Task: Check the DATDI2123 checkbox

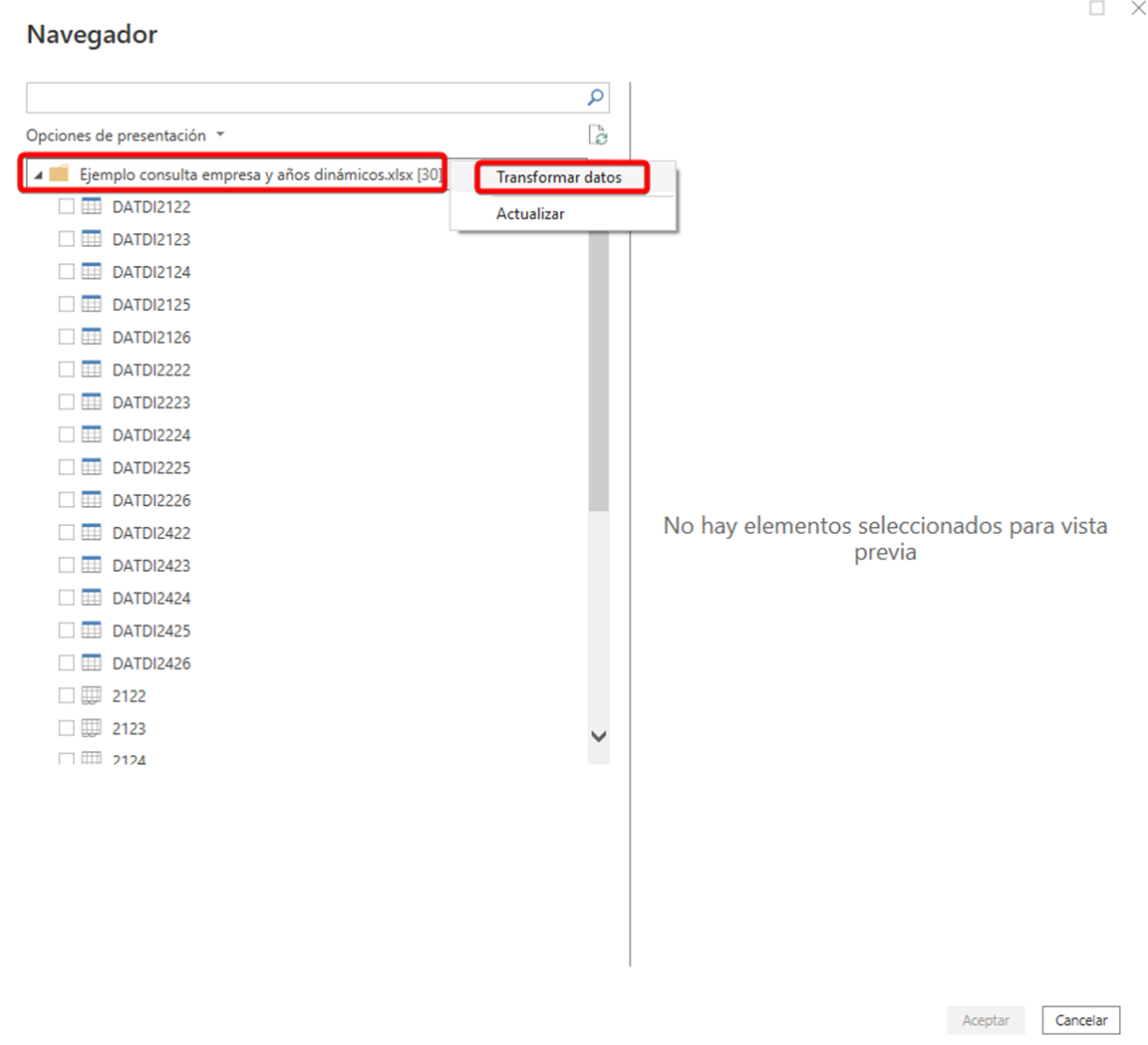Action: [67, 239]
